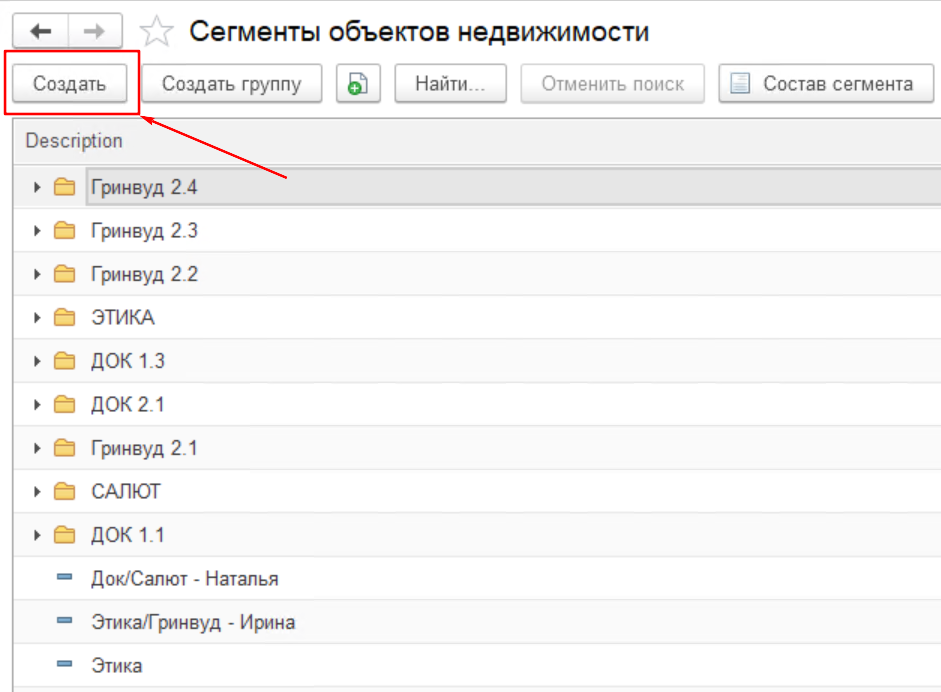
Task: Expand the Гринвуд 2.1 tree node
Action: (38, 448)
